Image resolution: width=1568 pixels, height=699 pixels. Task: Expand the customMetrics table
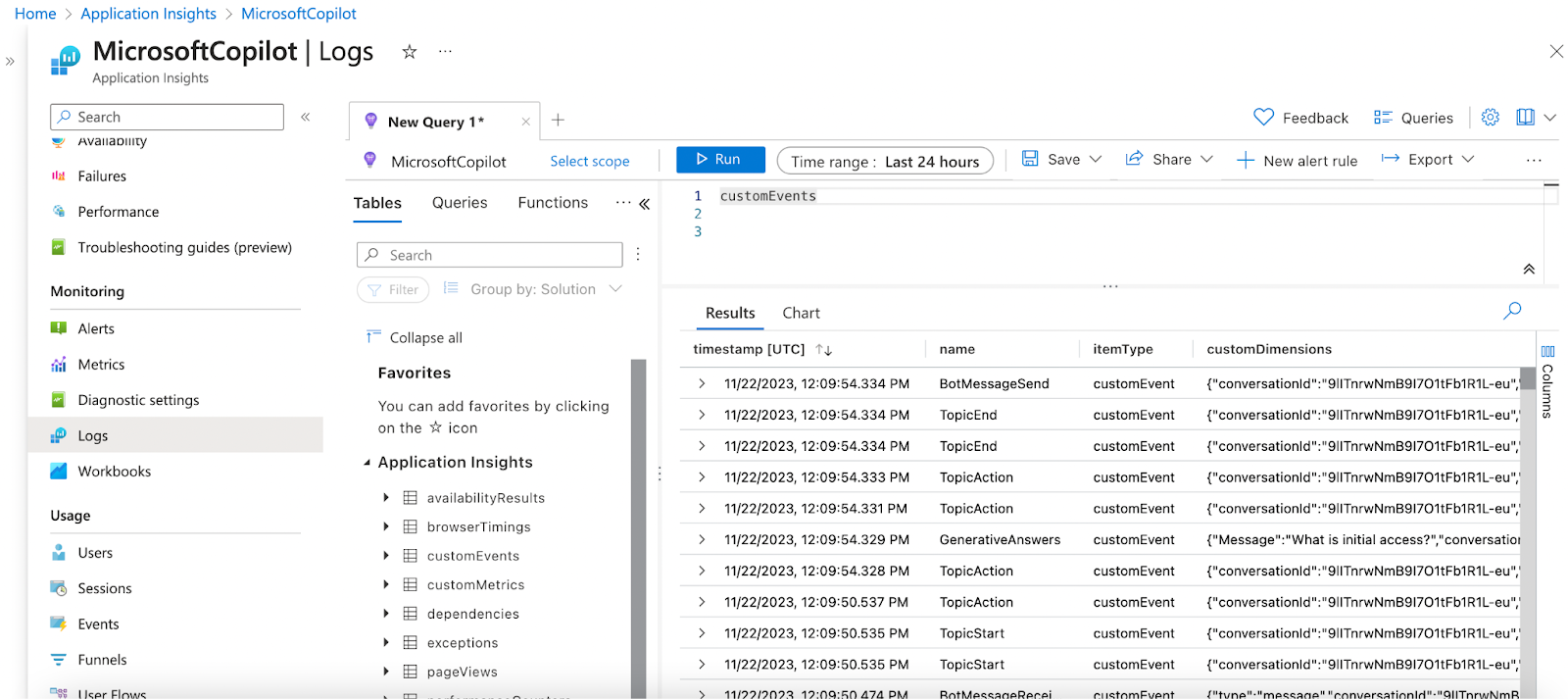(386, 585)
